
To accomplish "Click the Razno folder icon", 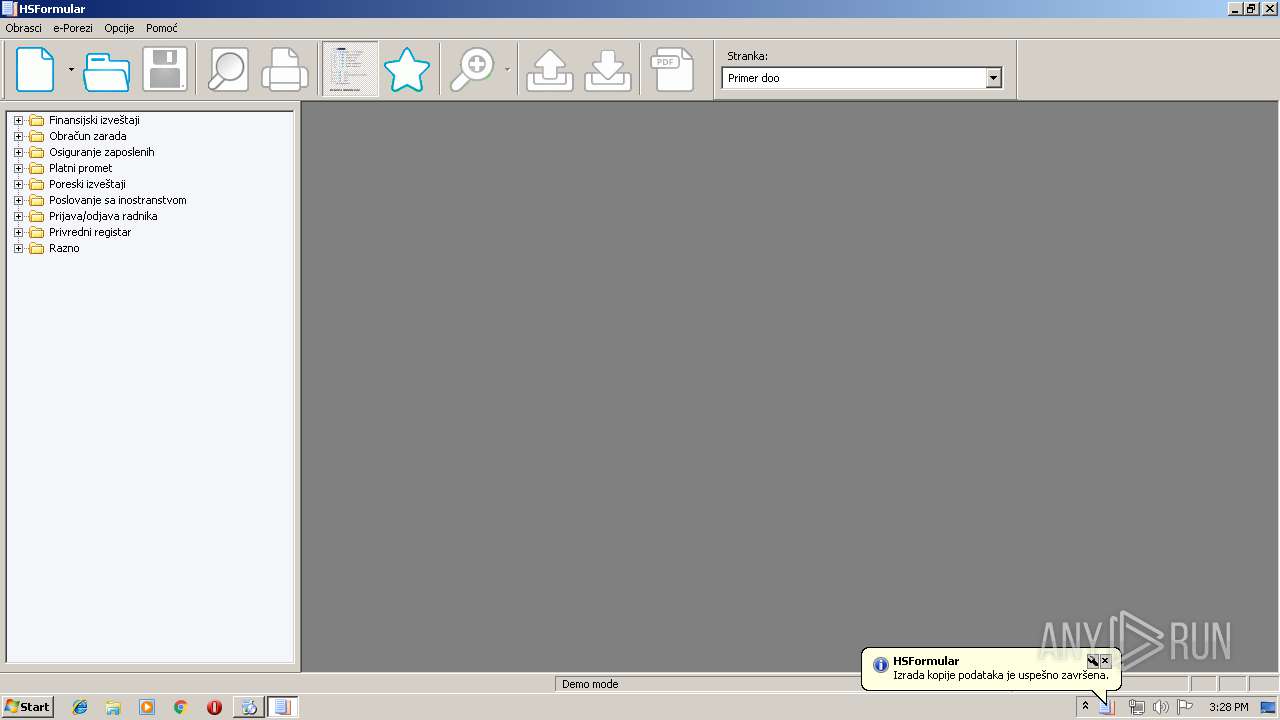I will (36, 248).
